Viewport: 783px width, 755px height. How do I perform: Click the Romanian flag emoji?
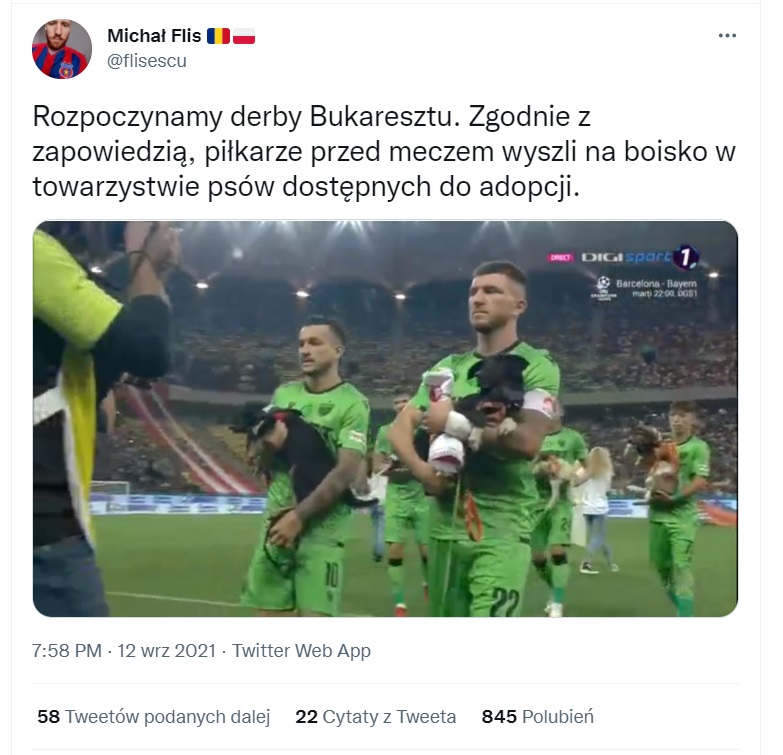tap(217, 36)
